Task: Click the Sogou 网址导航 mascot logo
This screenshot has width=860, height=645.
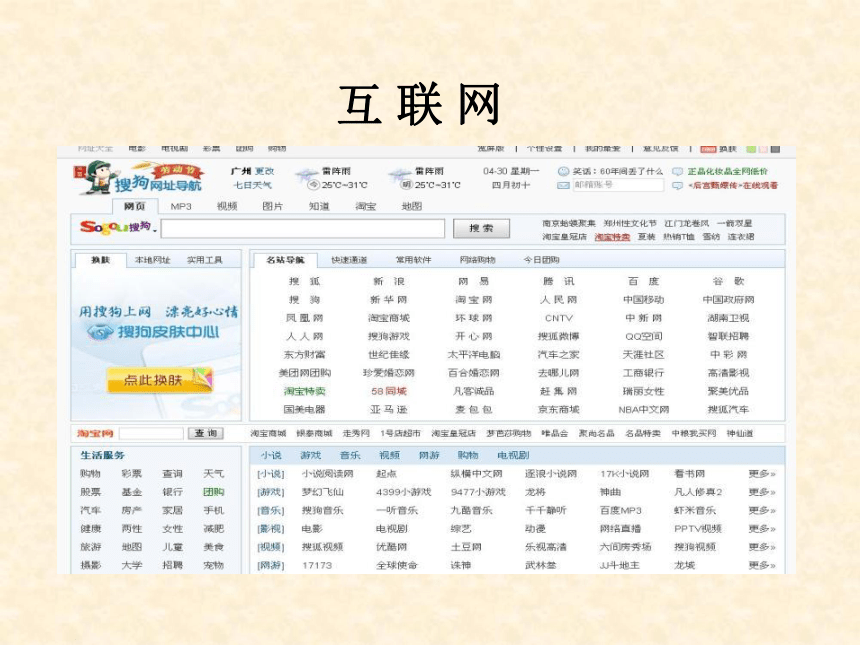Action: coord(138,178)
